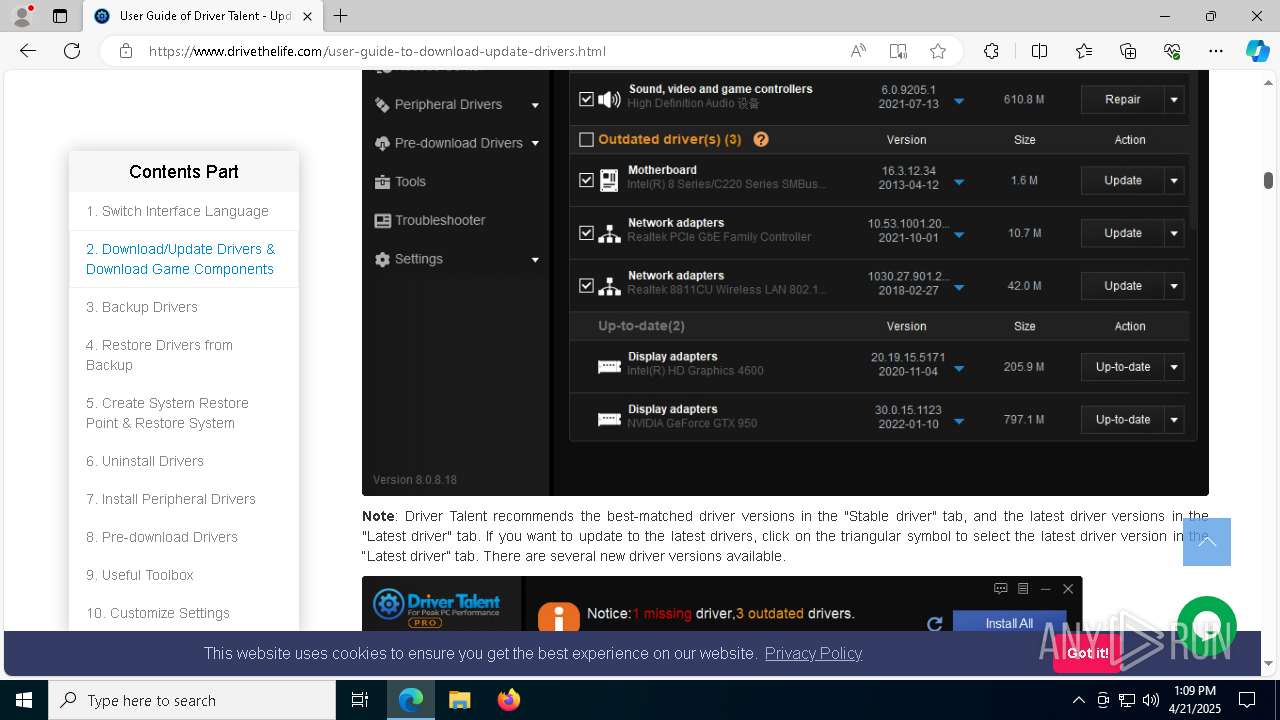Open version dropdown for Motherboard driver
This screenshot has width=1280, height=720.
tap(959, 182)
